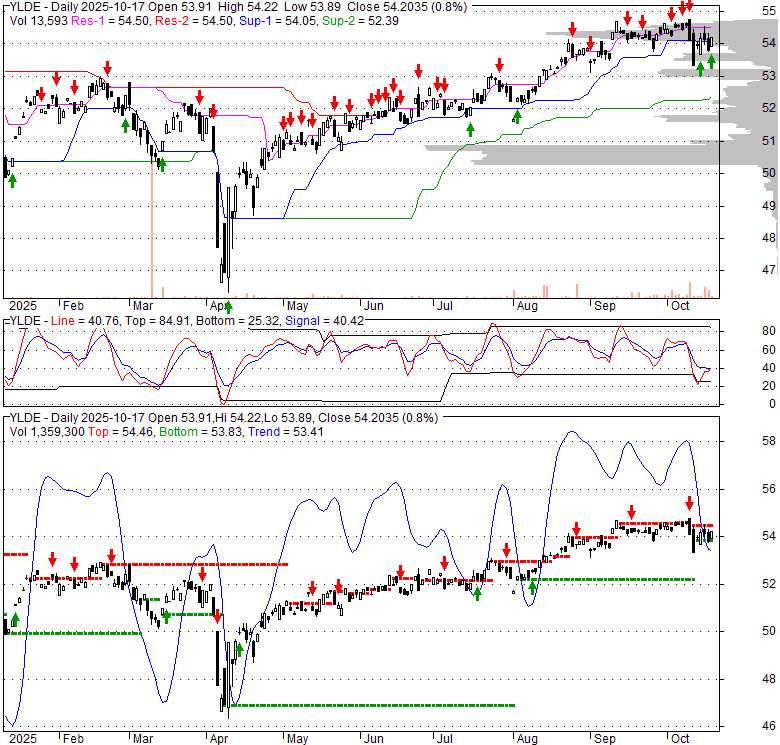Click the 53 price label on top chart axis
This screenshot has width=780, height=745.
(769, 76)
